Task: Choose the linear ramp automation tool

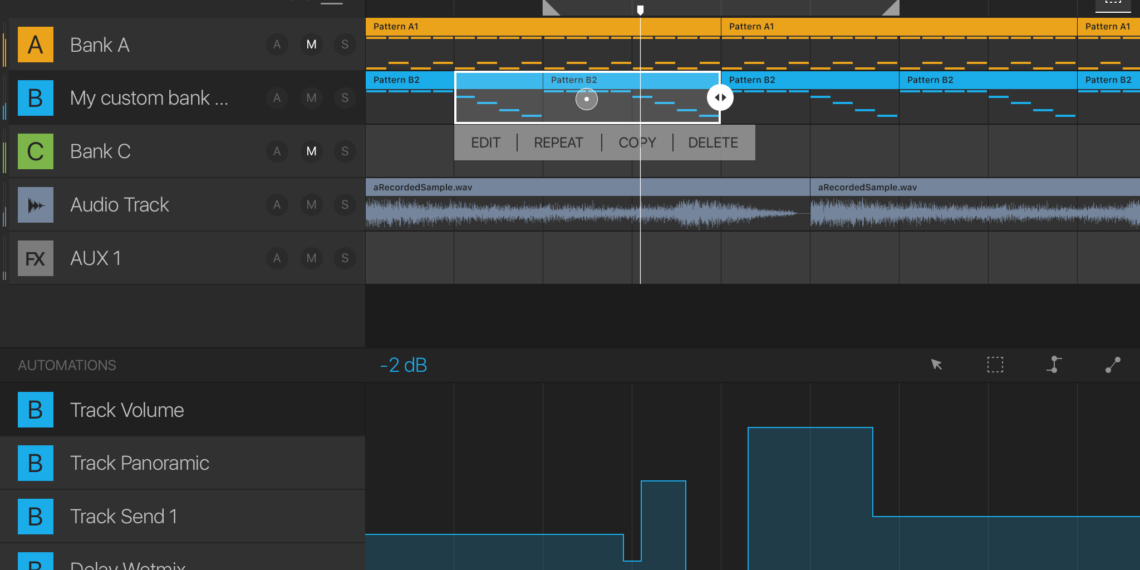Action: [x=1113, y=365]
